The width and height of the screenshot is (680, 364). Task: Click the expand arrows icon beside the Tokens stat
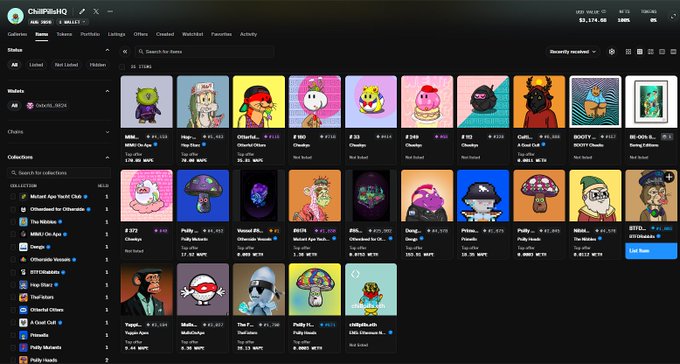click(x=673, y=16)
